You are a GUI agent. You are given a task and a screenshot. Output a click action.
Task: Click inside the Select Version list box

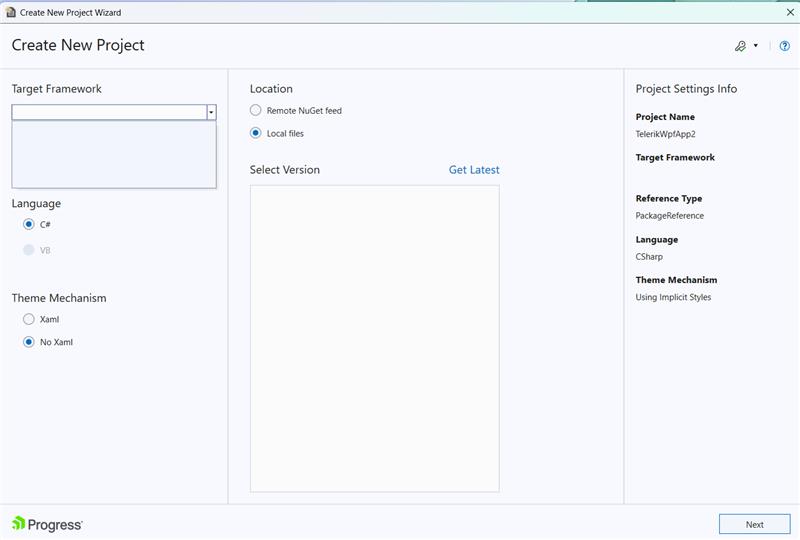(x=374, y=338)
